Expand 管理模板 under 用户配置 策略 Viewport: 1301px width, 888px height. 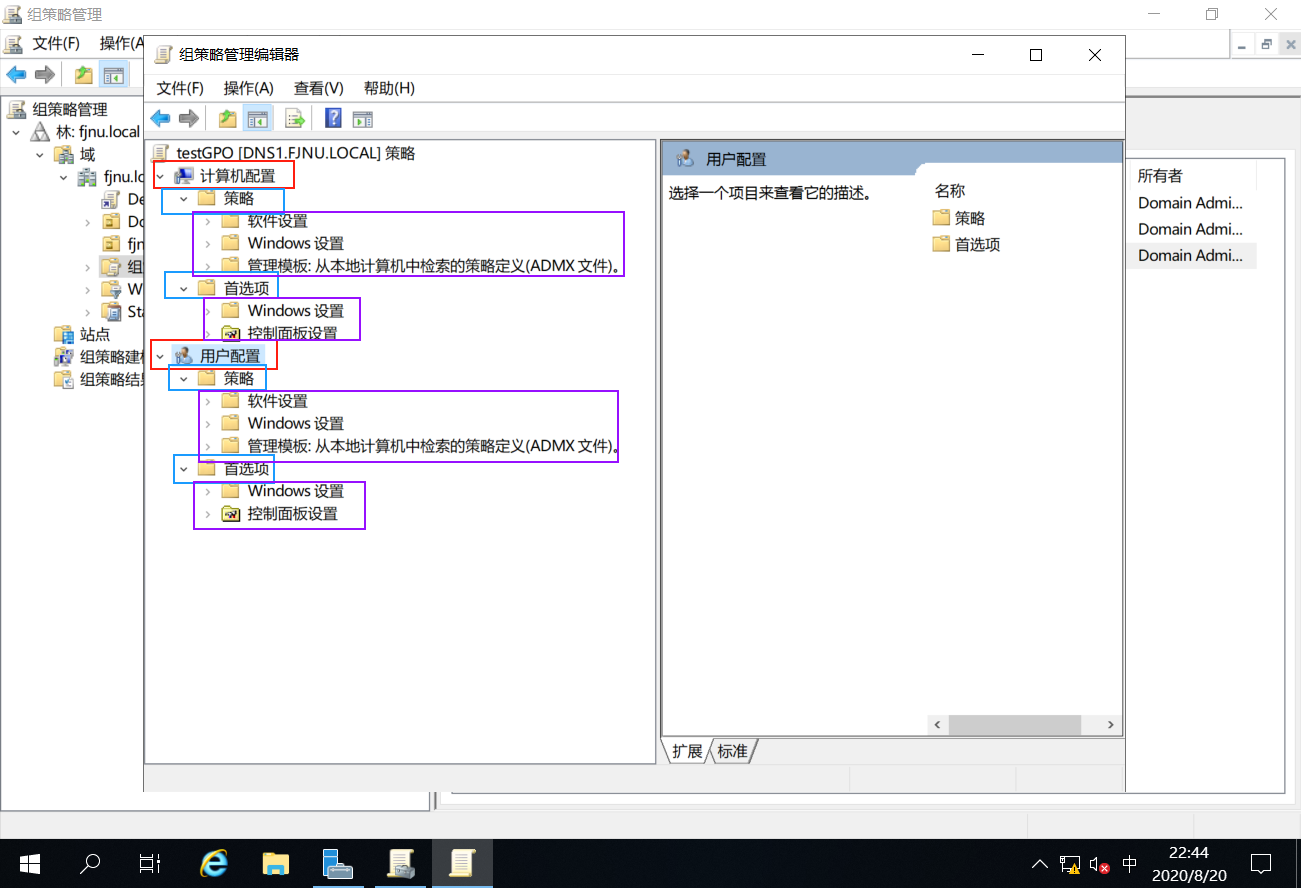point(208,446)
